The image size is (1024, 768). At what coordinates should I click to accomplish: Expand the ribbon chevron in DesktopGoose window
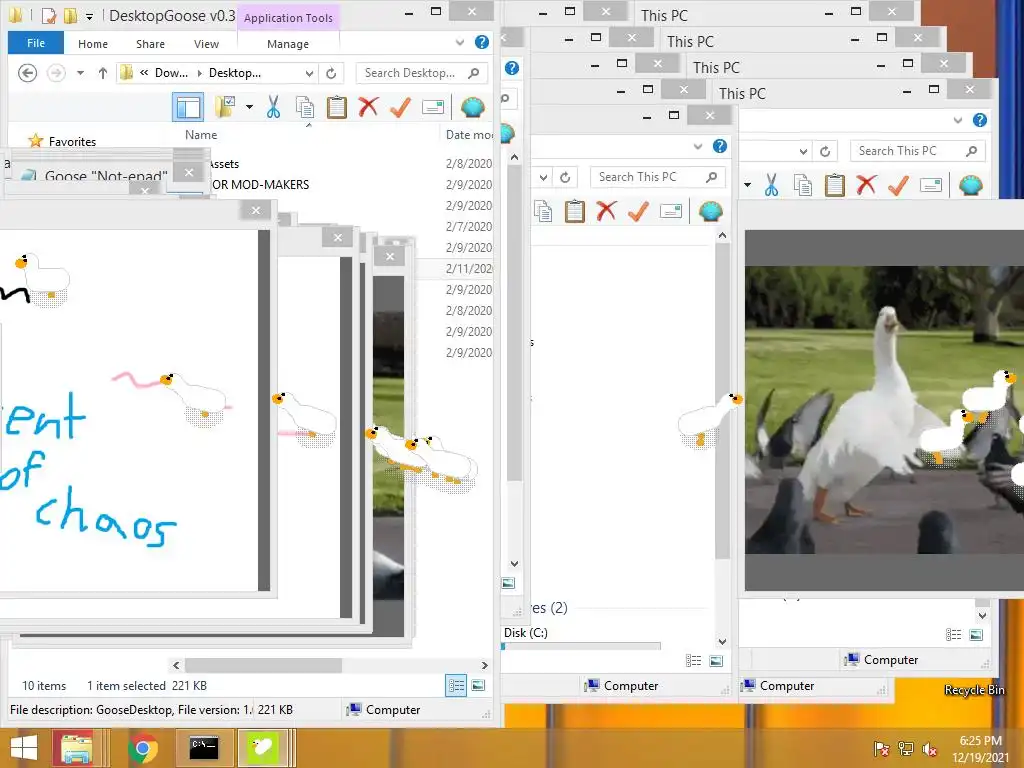(460, 43)
